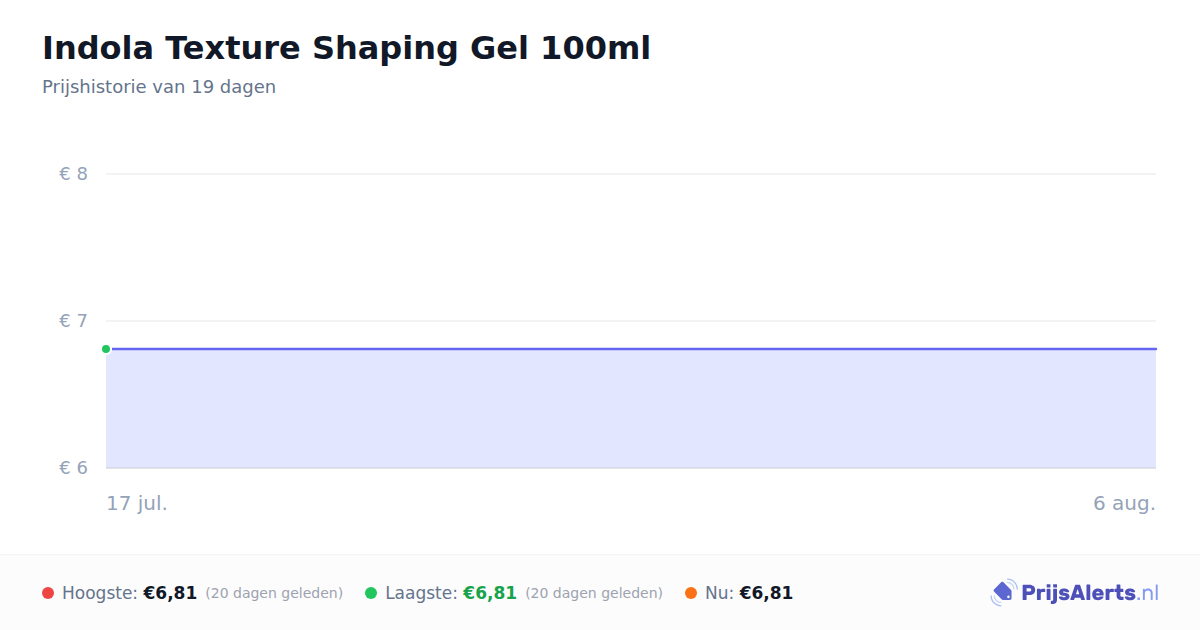Click the € 7 axis label

point(74,321)
